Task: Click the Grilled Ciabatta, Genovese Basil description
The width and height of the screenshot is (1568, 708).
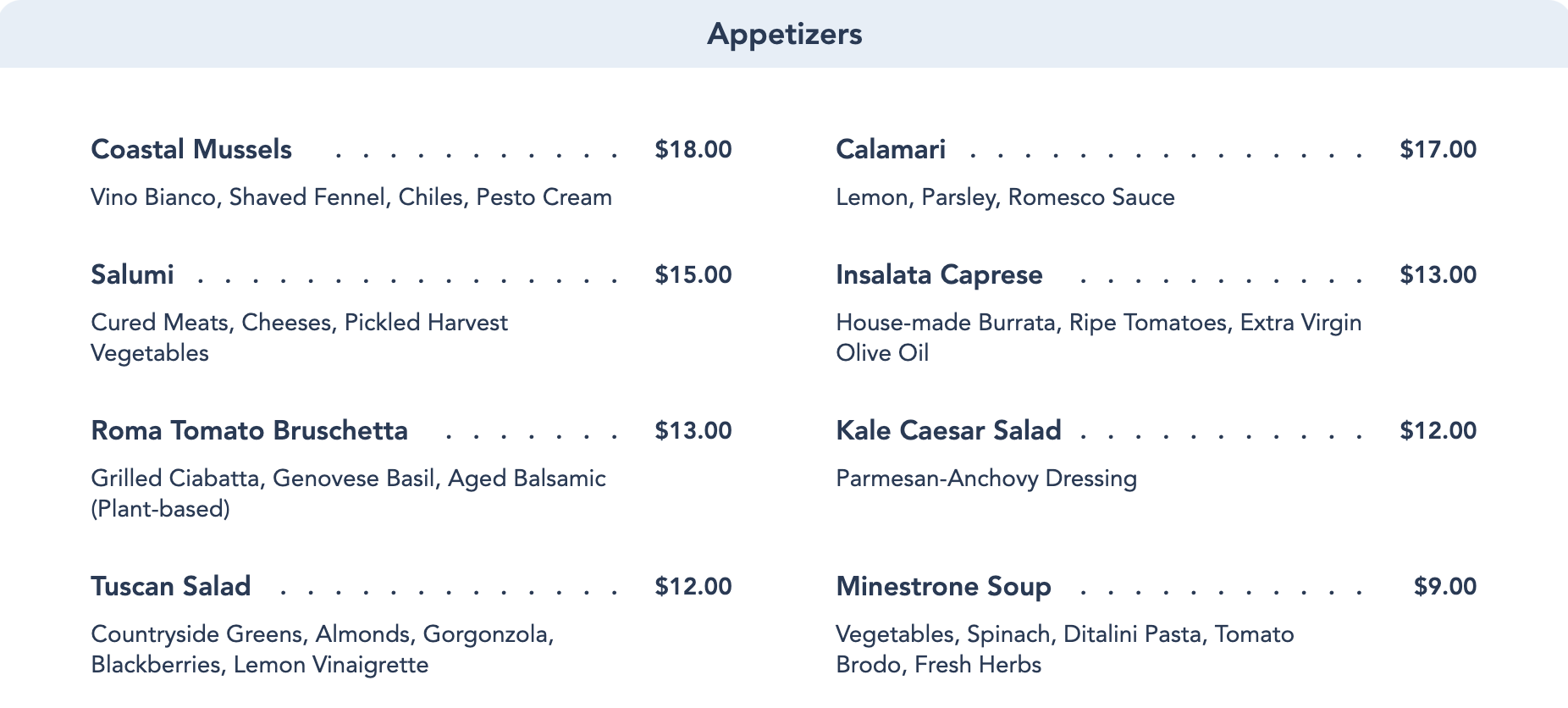Action: tap(348, 478)
